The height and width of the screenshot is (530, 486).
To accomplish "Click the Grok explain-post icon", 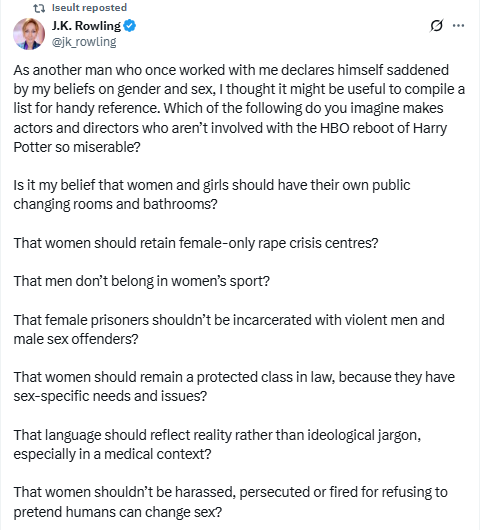I will (x=436, y=26).
